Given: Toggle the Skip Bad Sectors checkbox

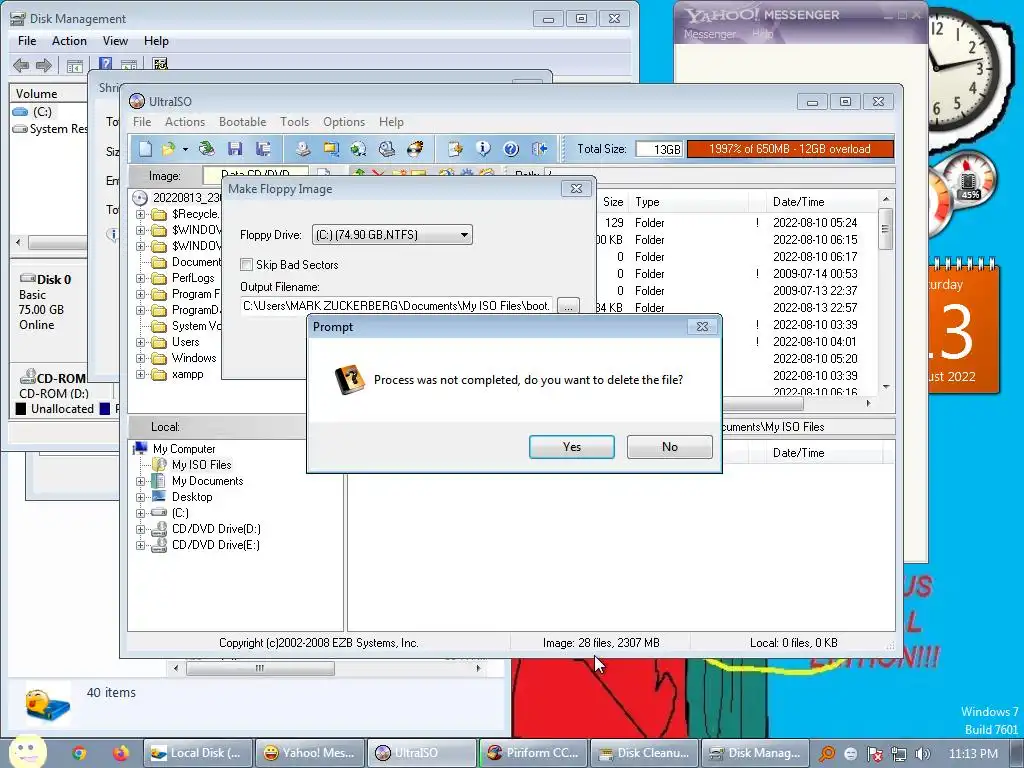Looking at the screenshot, I should 247,264.
